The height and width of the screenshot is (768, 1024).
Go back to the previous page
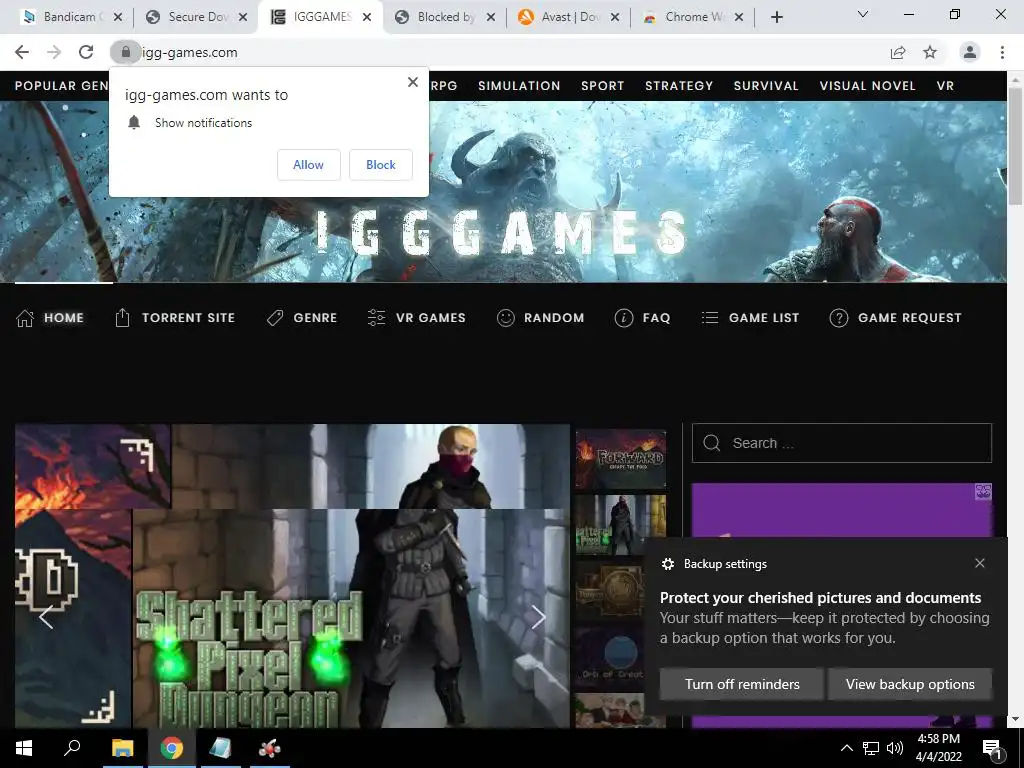(x=22, y=52)
